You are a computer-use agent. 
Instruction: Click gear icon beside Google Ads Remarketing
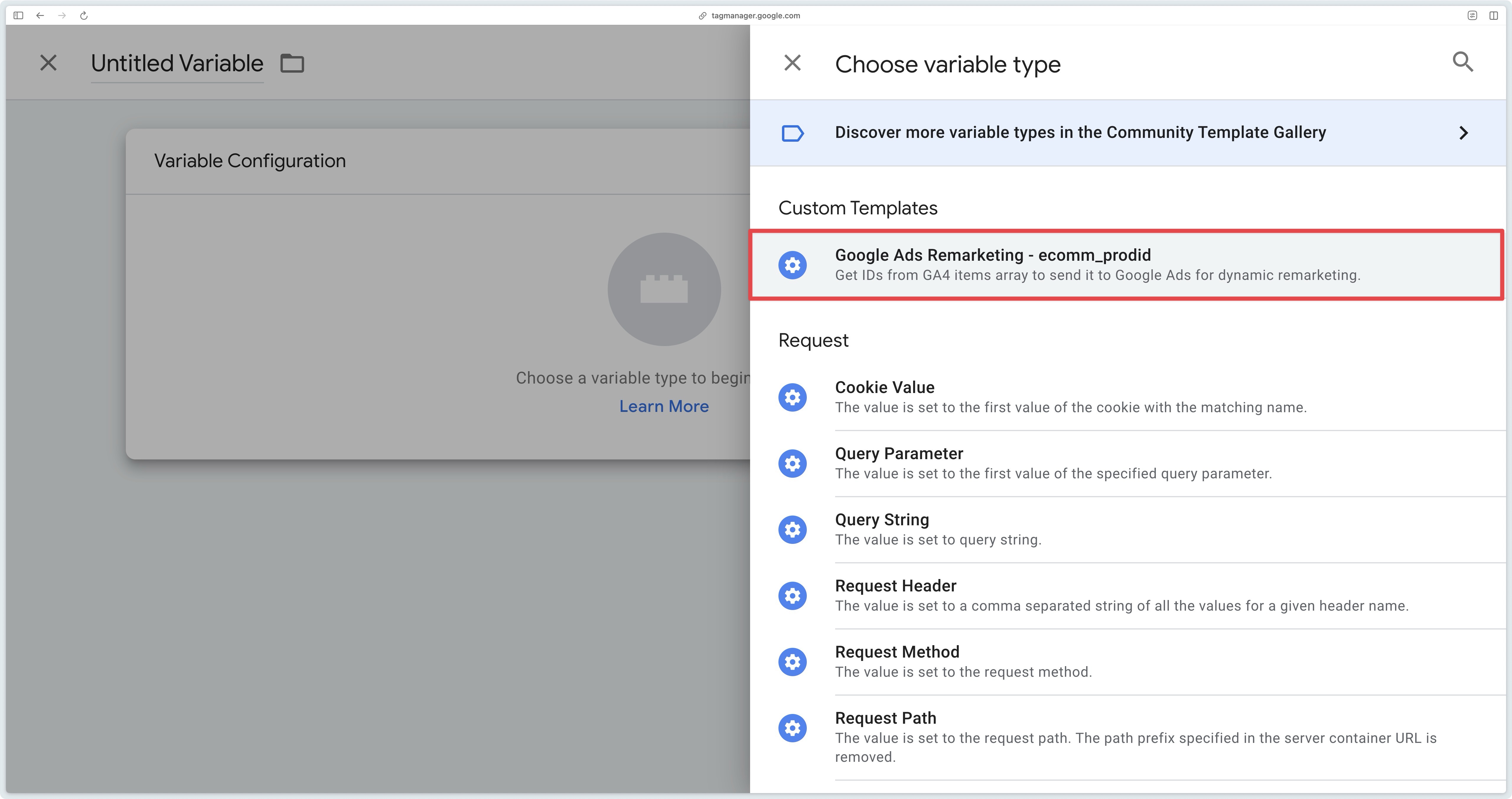click(792, 265)
